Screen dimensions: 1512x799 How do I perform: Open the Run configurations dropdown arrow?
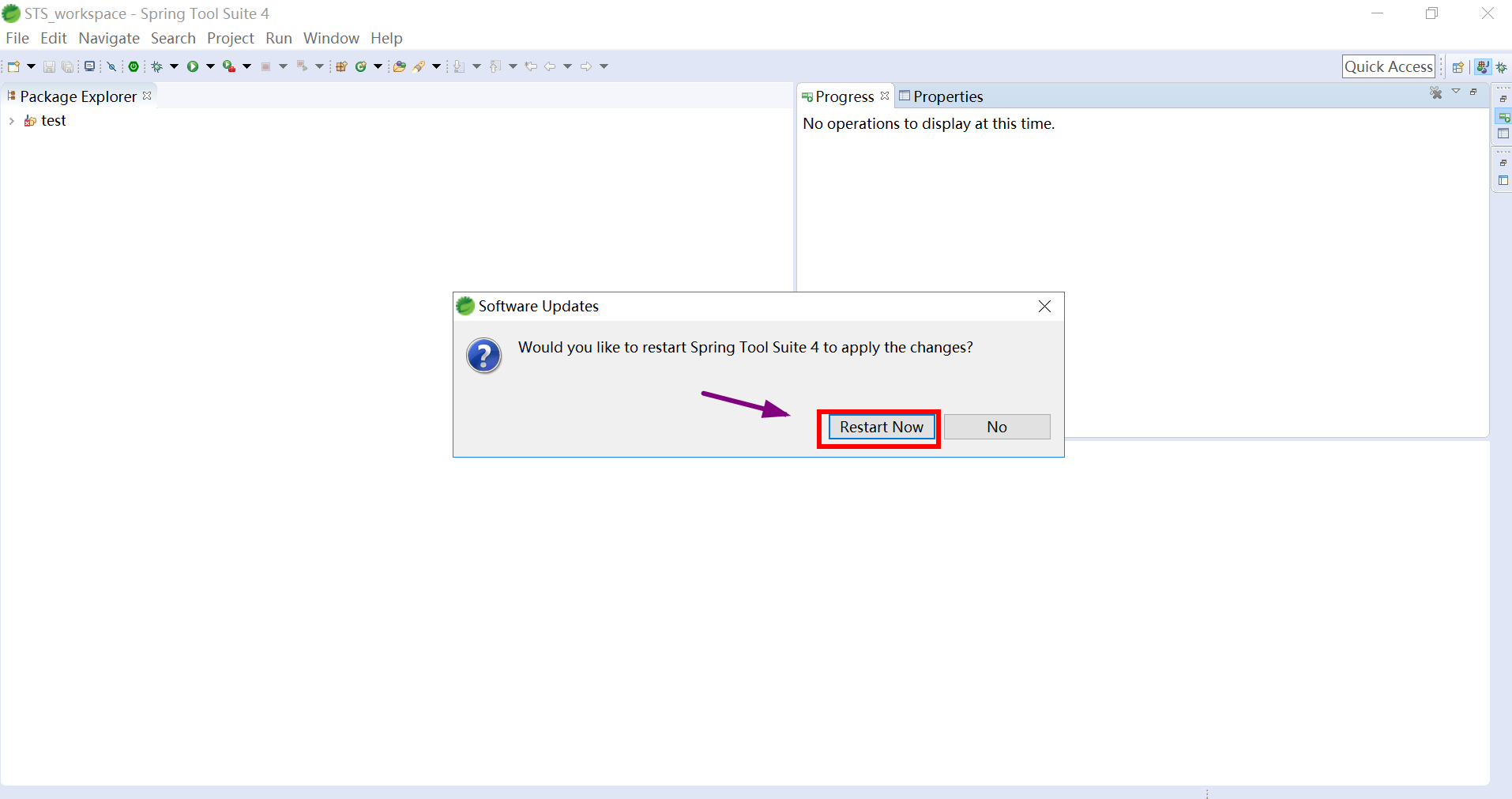point(210,66)
